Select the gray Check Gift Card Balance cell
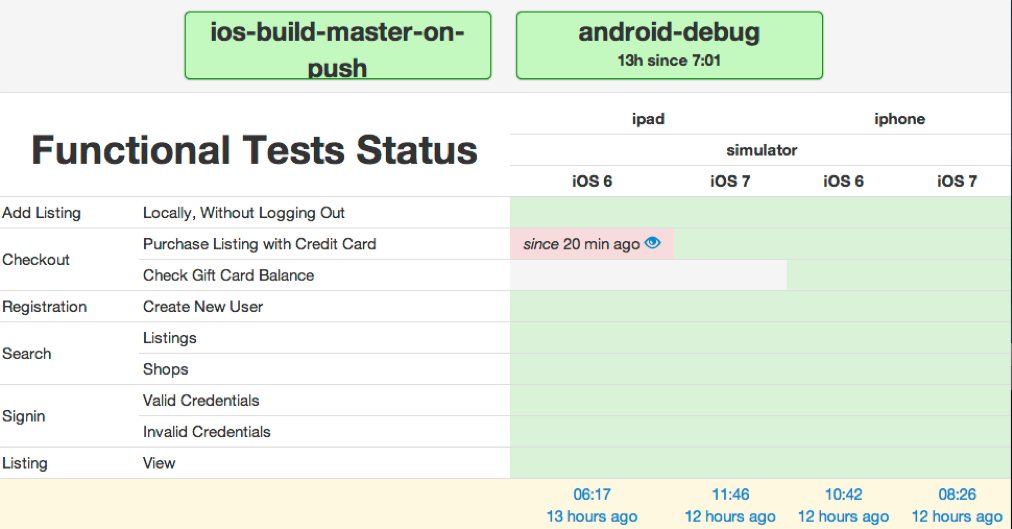 click(x=648, y=275)
